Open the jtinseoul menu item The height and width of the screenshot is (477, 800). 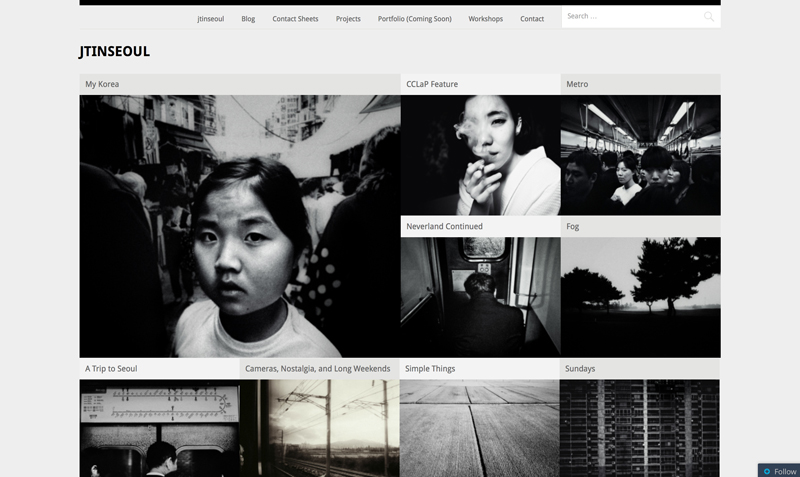(211, 19)
